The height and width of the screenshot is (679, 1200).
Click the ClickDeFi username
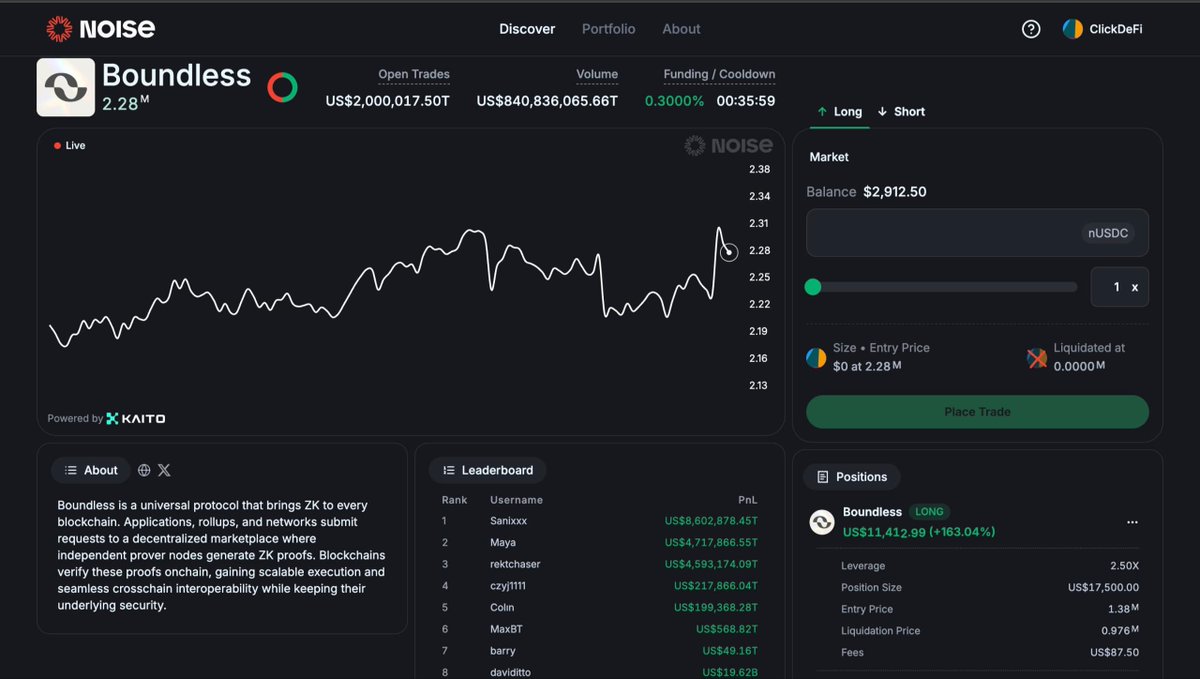(1116, 29)
